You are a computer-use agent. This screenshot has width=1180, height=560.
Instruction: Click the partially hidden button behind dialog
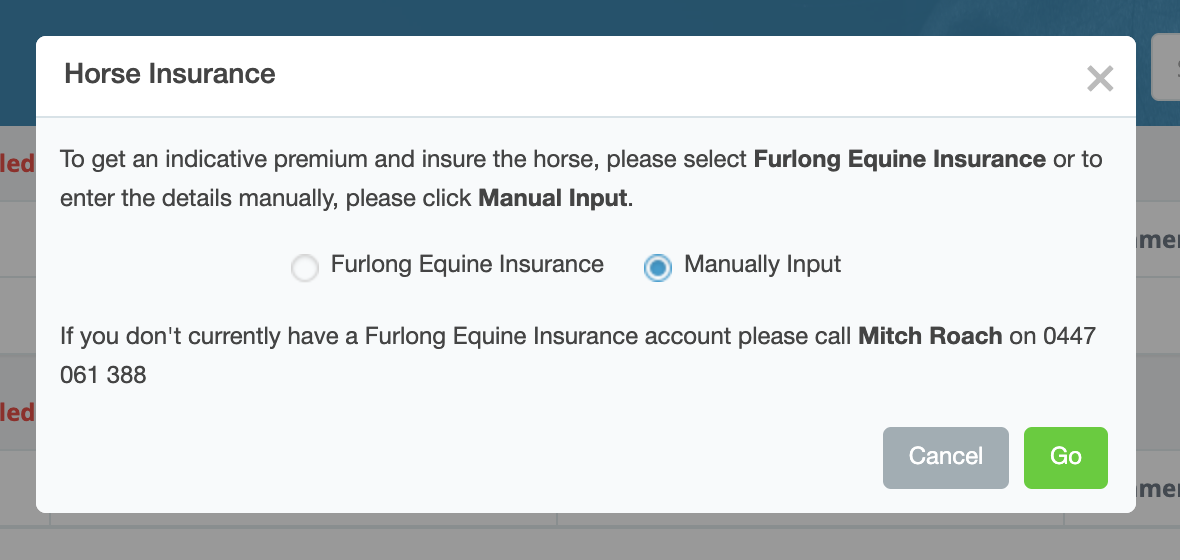(x=1165, y=67)
